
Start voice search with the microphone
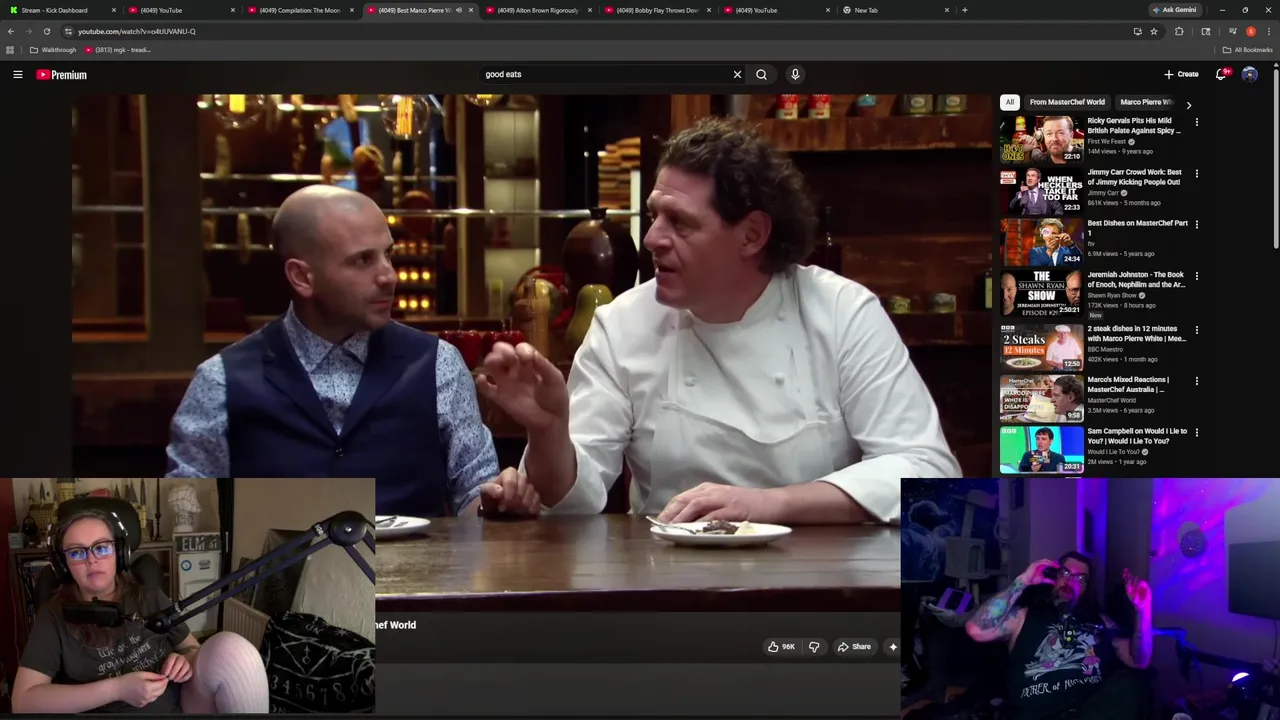(795, 74)
